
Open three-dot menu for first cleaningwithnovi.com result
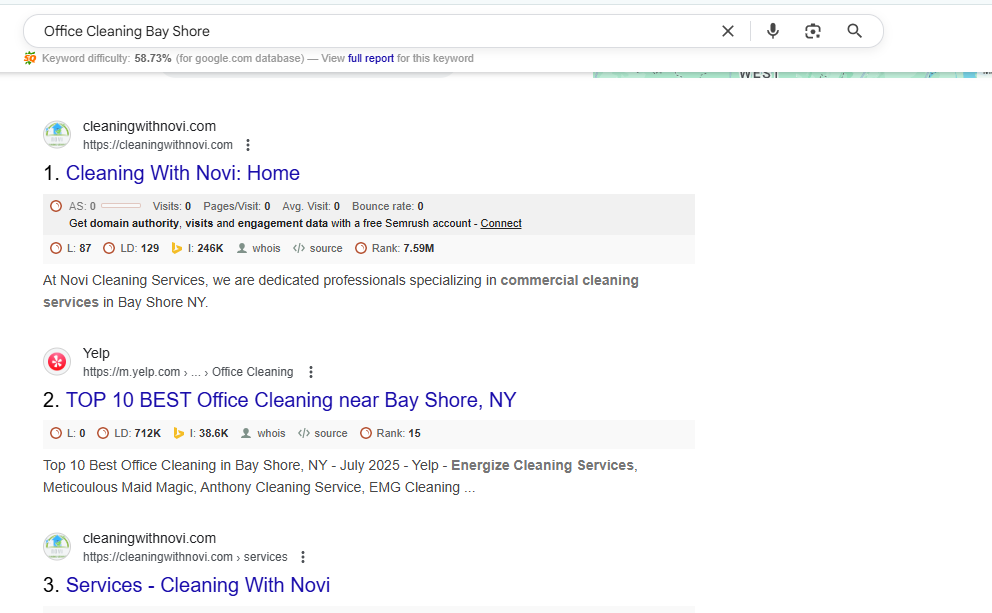point(248,145)
